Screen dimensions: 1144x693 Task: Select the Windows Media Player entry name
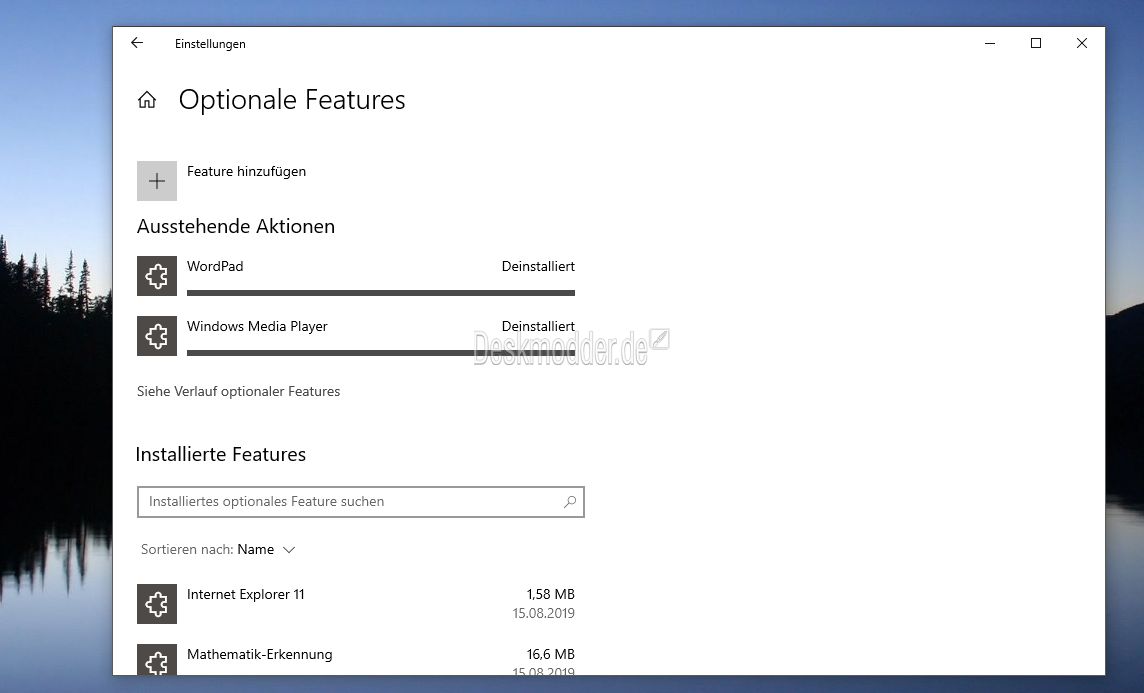click(258, 326)
